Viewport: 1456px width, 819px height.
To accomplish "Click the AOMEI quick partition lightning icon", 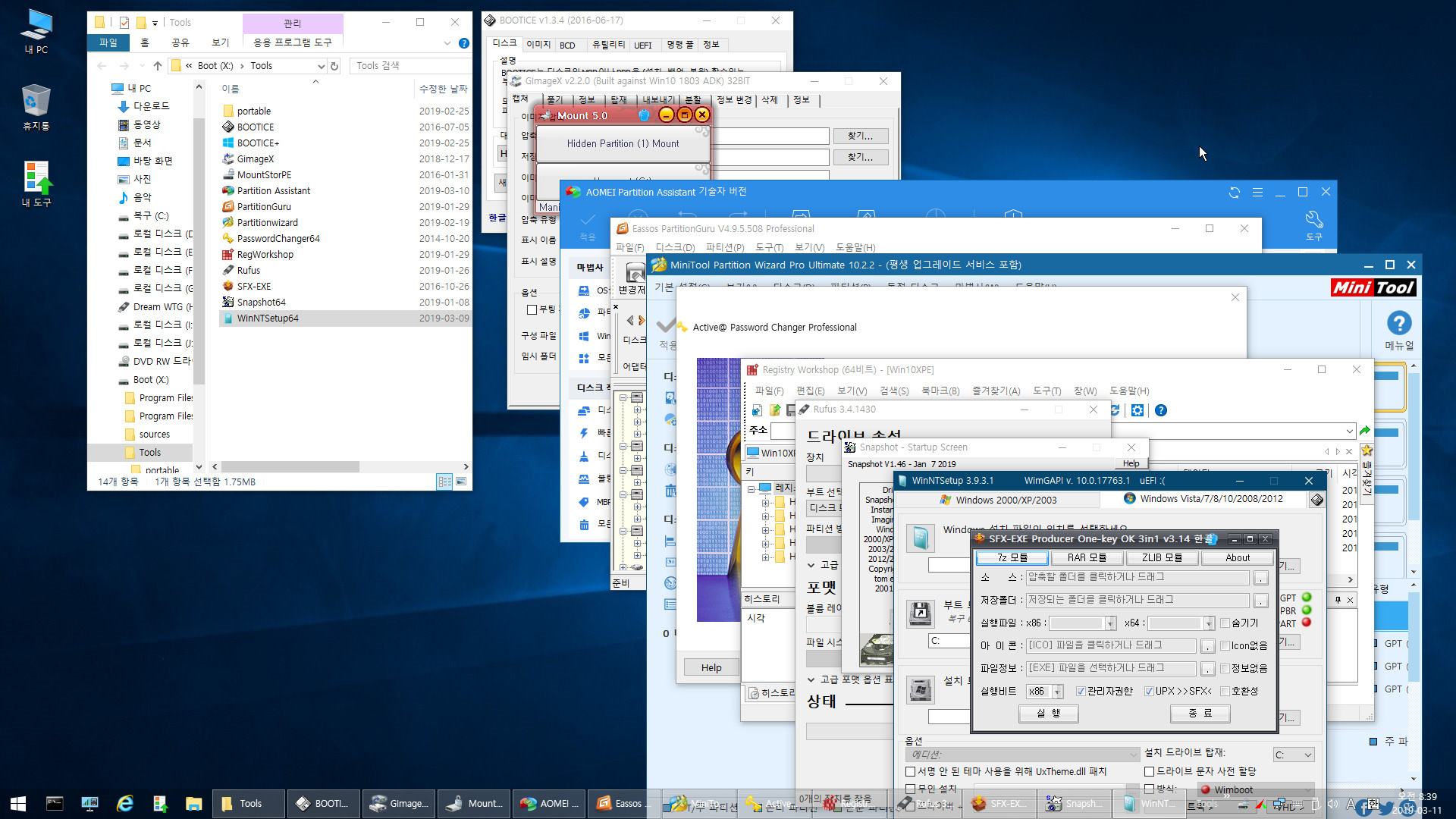I will coord(584,433).
